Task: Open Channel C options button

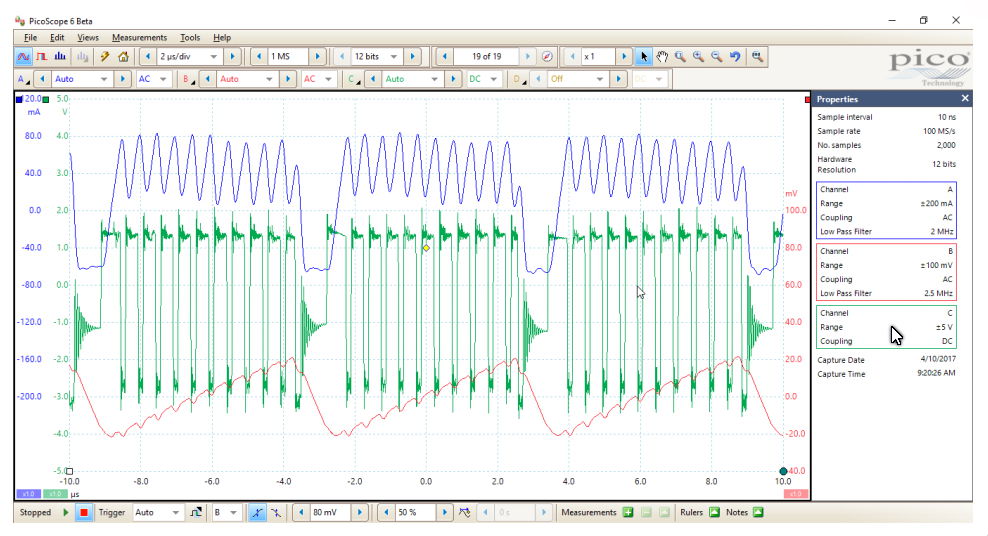Action: 353,79
